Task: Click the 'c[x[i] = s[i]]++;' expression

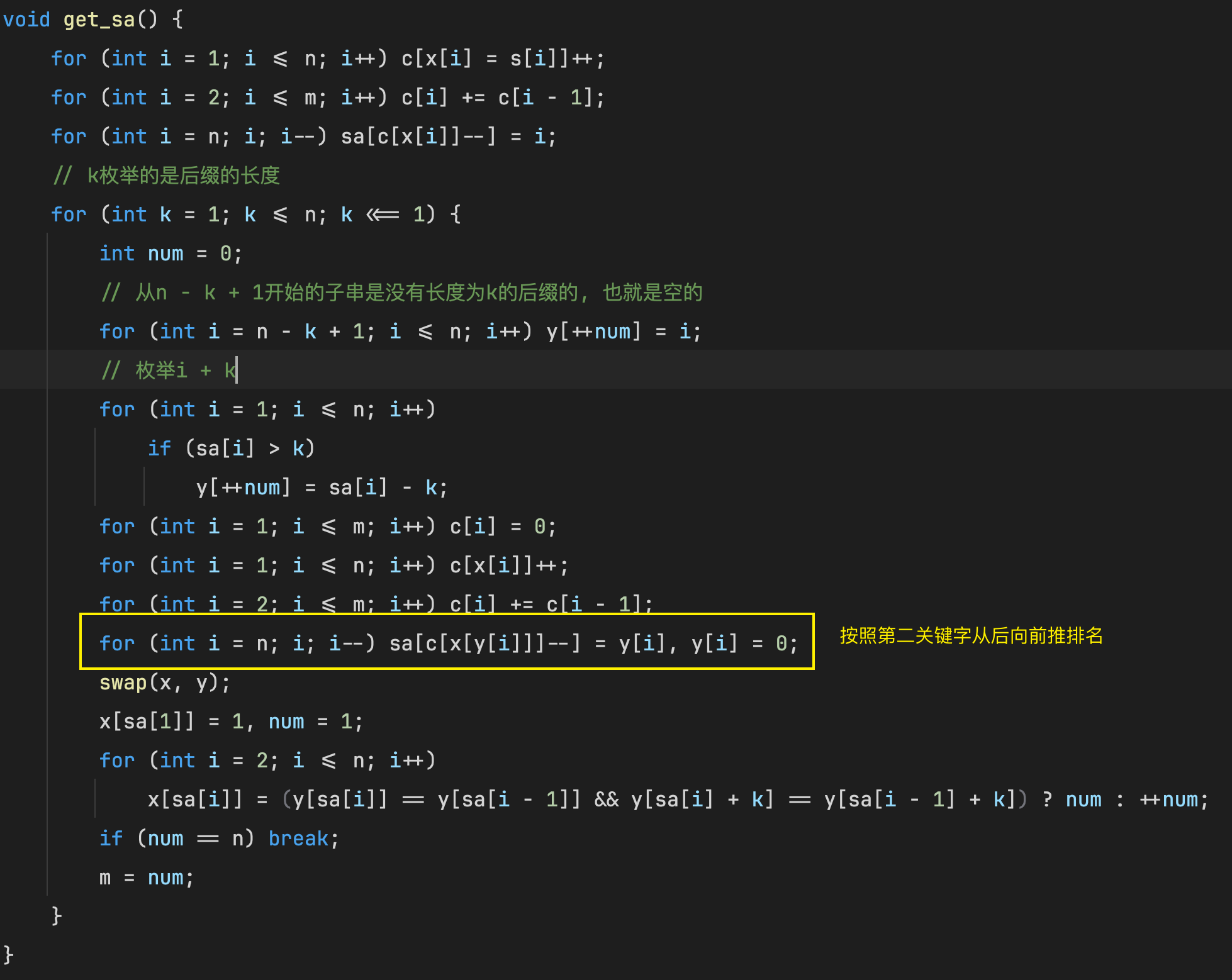Action: [503, 58]
